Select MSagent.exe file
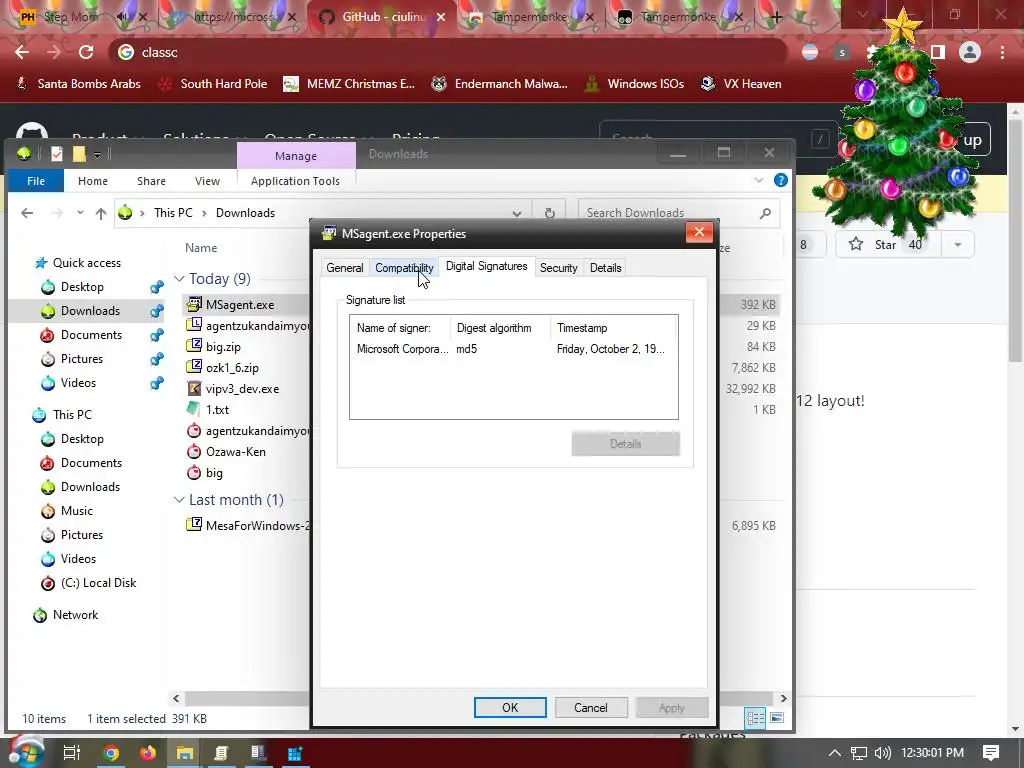Viewport: 1024px width, 768px height. [239, 304]
